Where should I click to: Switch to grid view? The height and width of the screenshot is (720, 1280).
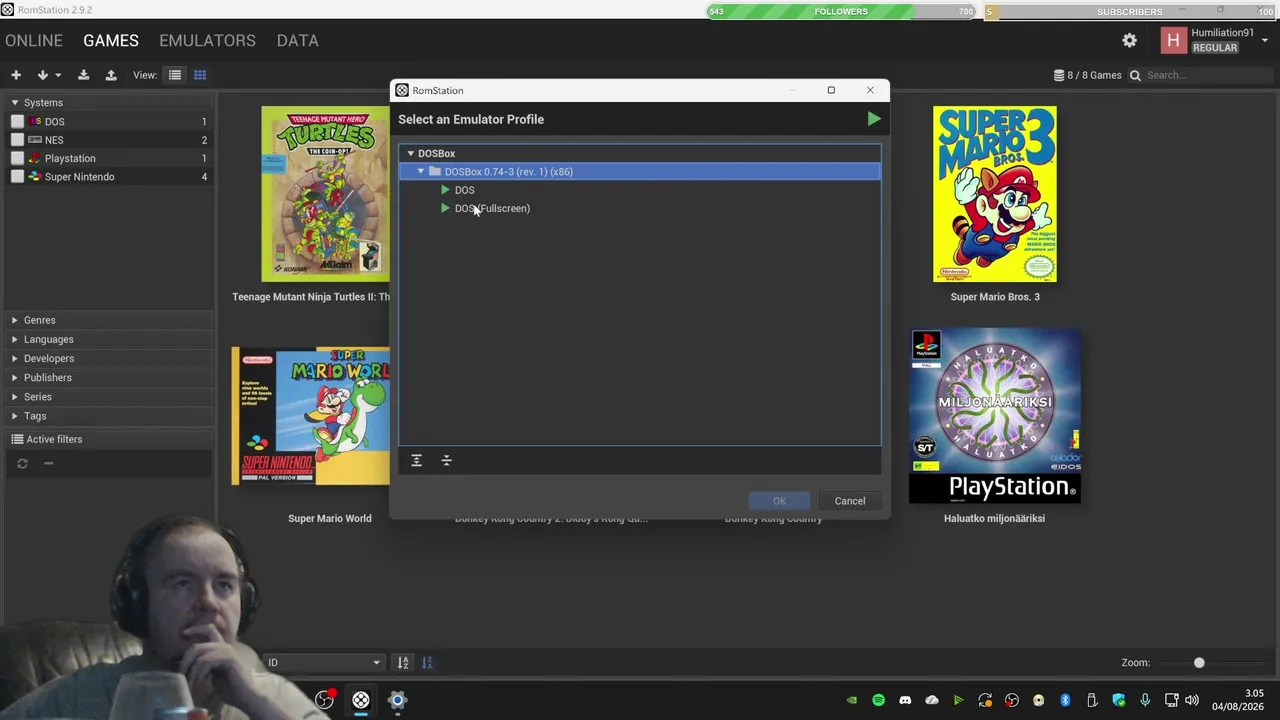coord(200,75)
